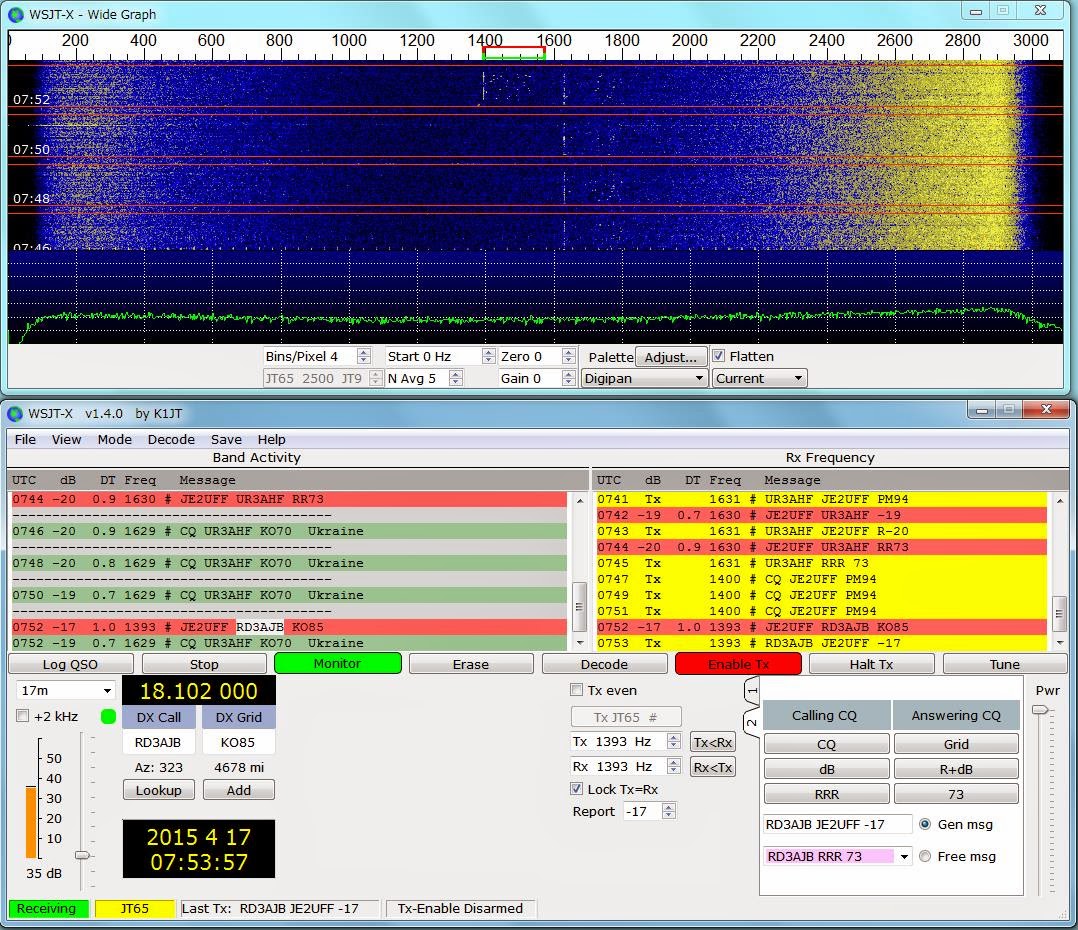Click the green Monitor button
Viewport: 1078px width, 930px height.
[337, 663]
